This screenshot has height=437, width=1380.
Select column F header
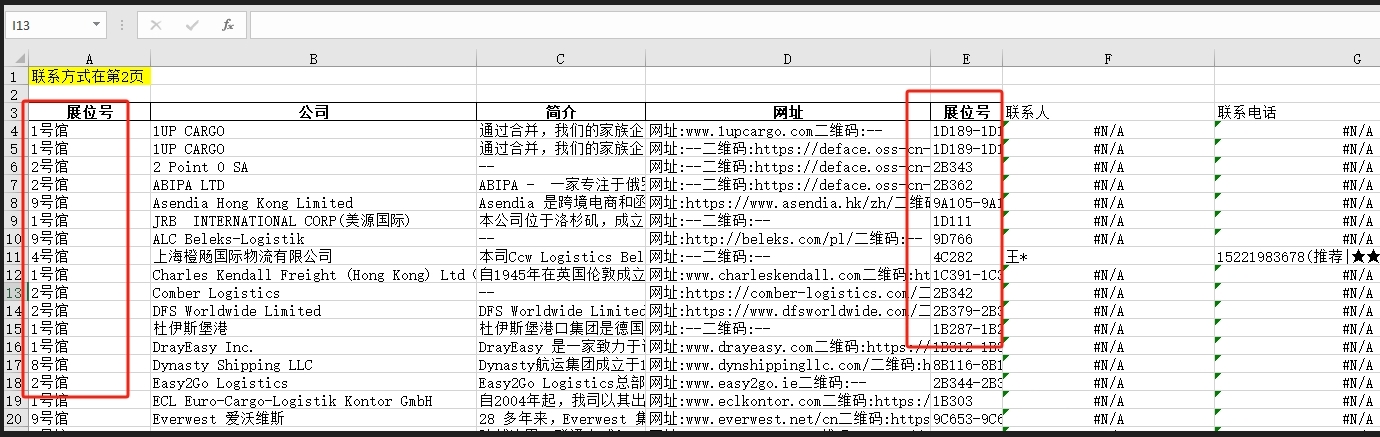click(x=1108, y=59)
